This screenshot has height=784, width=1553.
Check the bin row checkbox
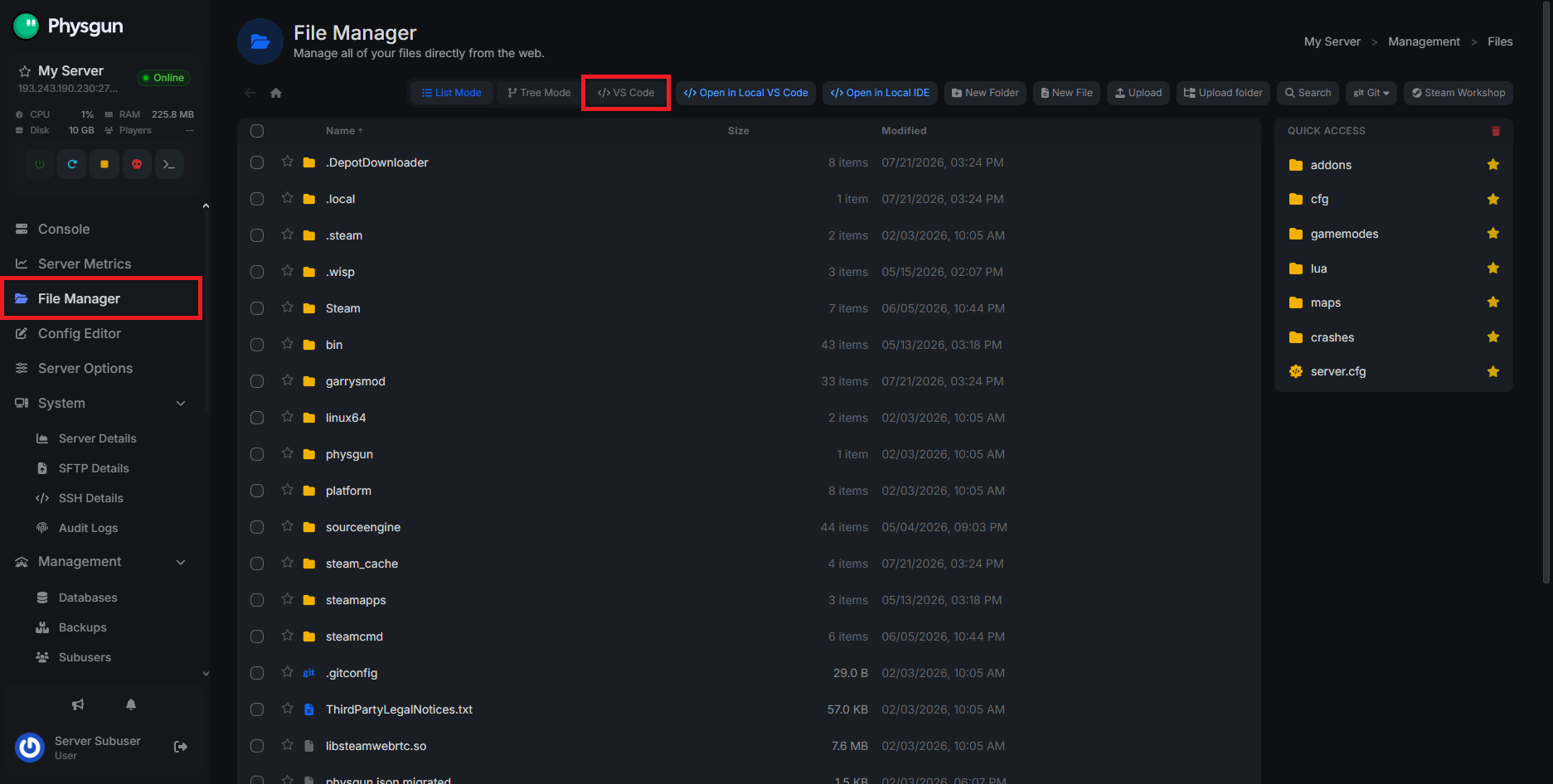(x=257, y=345)
